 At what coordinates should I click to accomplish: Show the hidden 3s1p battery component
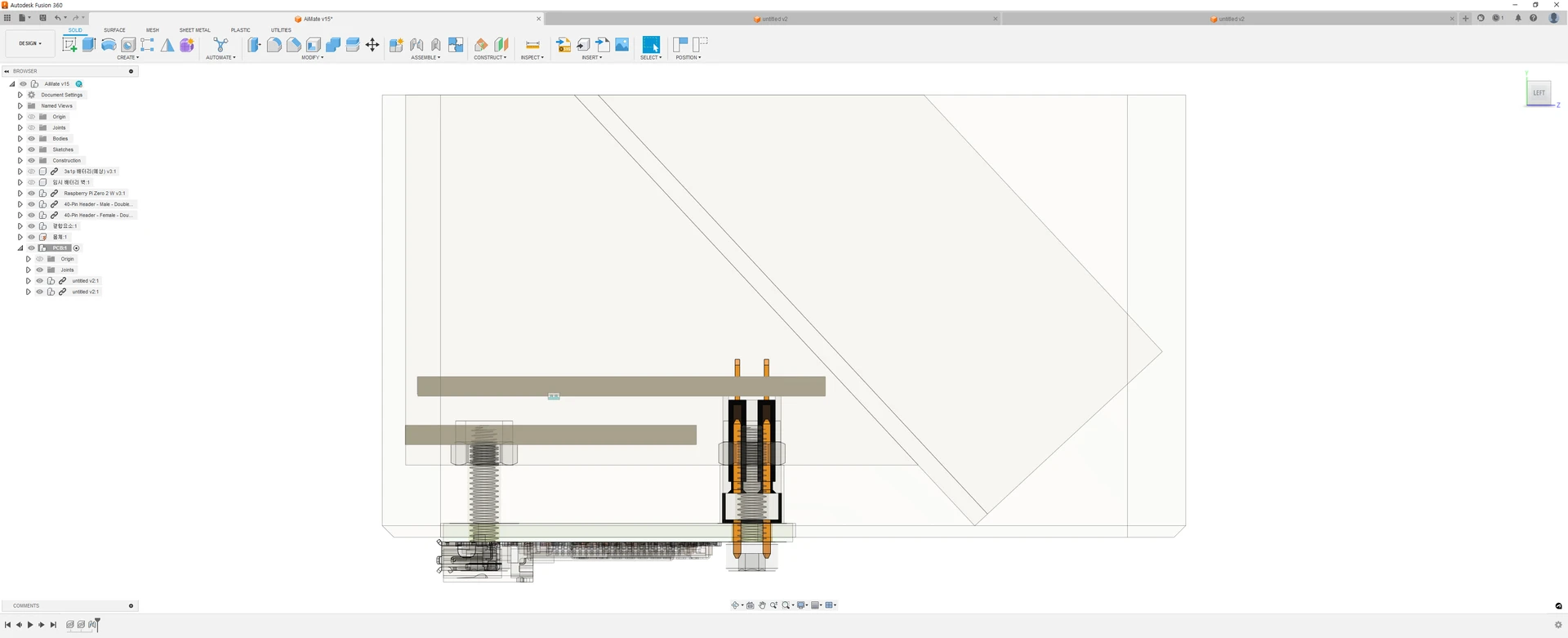pos(32,172)
